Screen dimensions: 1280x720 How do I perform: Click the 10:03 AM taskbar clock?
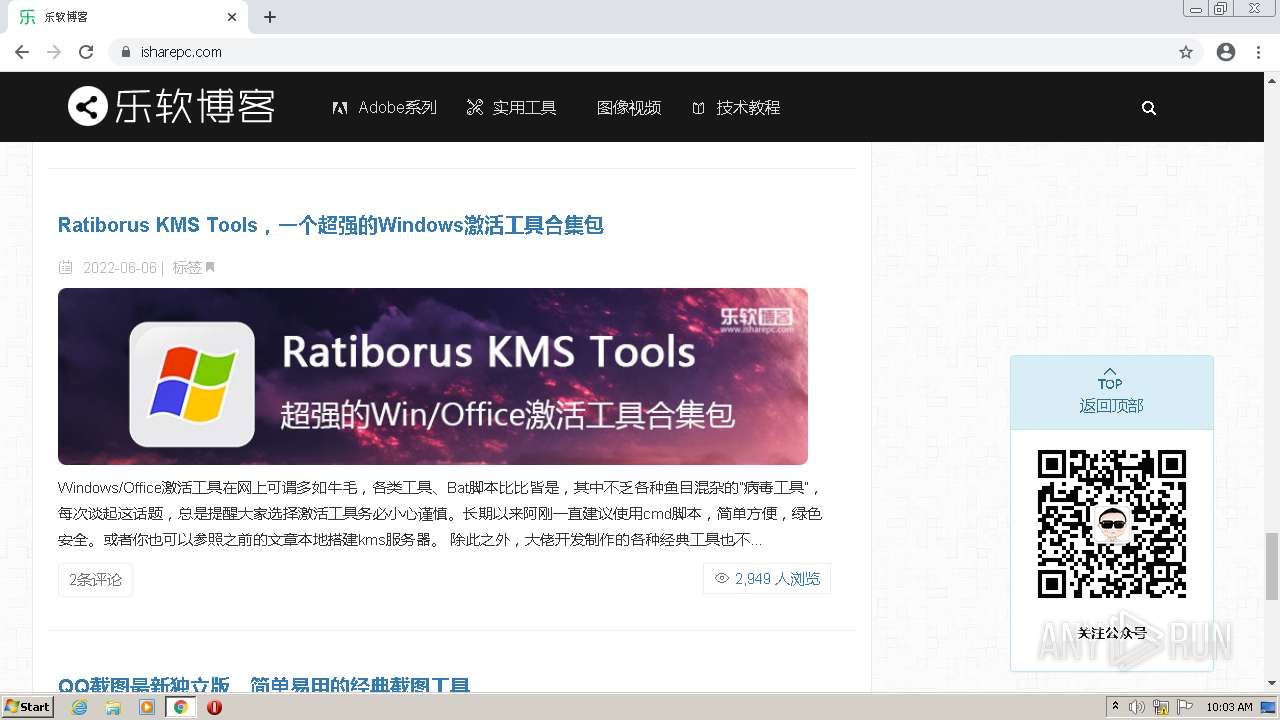point(1229,707)
